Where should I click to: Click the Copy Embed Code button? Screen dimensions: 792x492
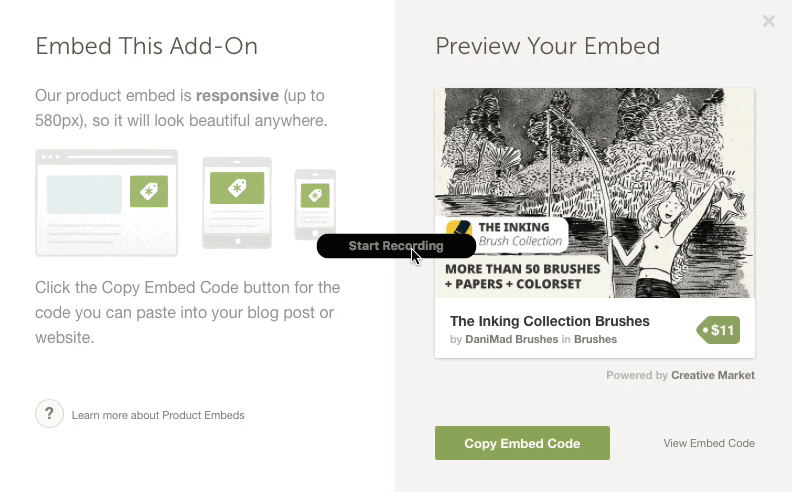point(522,443)
